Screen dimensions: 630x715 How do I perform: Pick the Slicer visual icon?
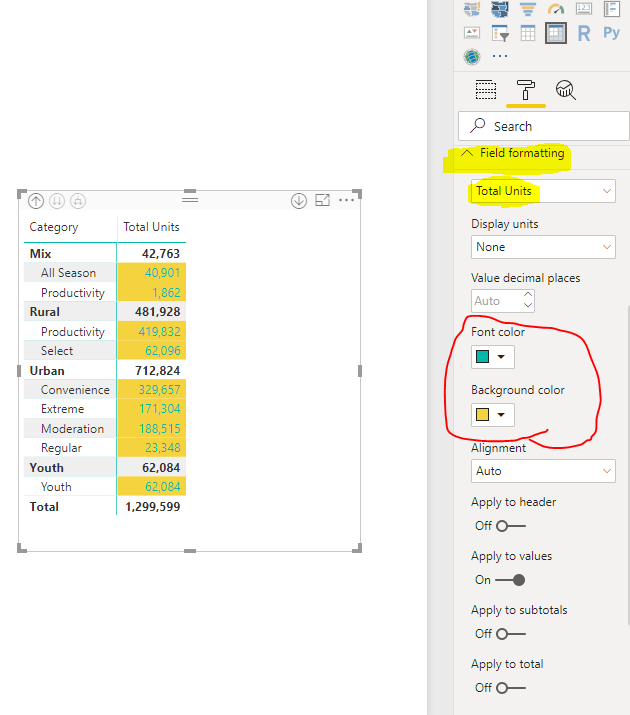tap(500, 33)
